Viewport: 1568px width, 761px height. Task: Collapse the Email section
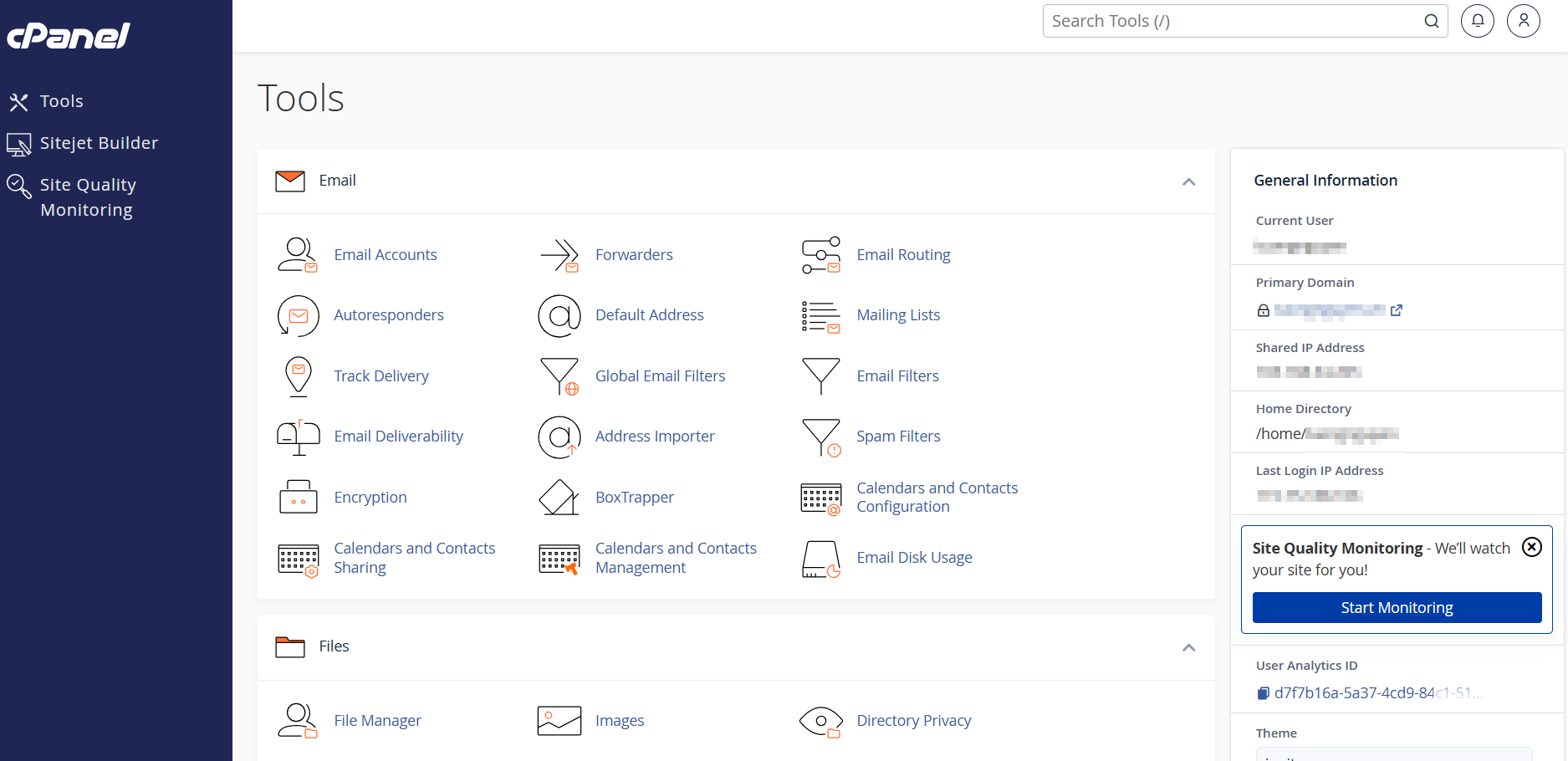[1188, 181]
